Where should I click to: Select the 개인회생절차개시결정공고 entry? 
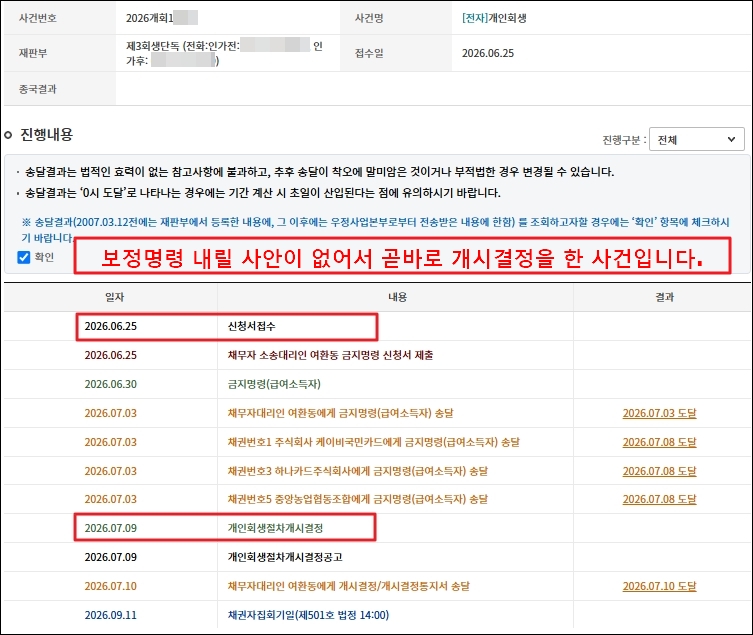(285, 557)
